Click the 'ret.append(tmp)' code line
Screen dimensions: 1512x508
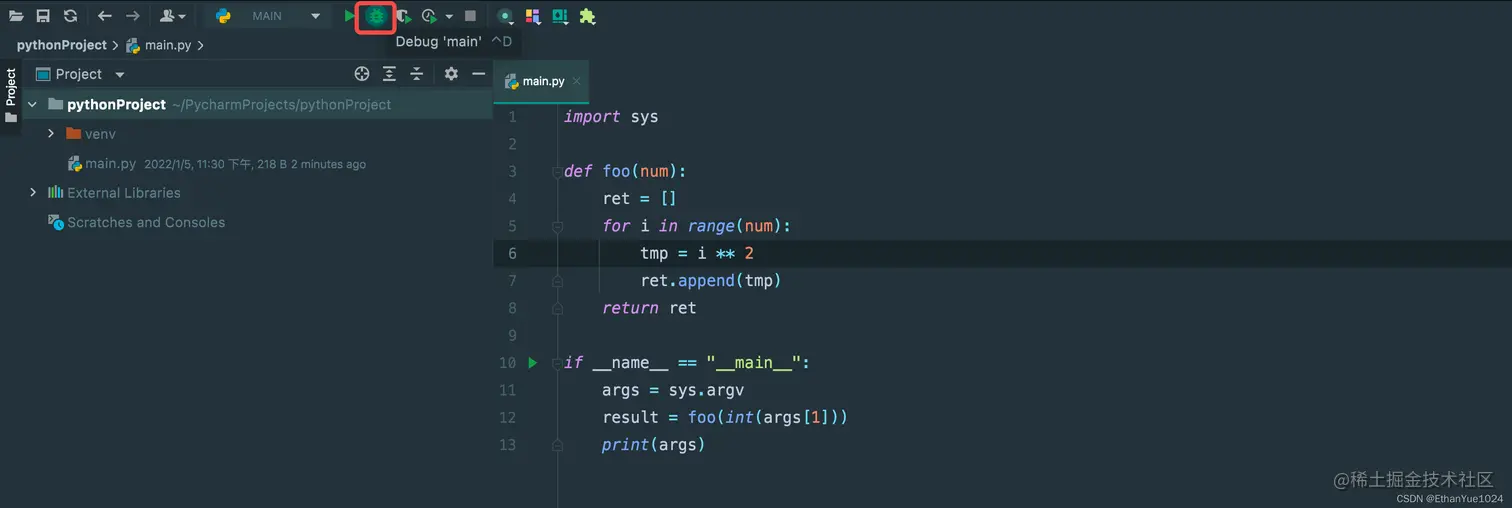711,281
